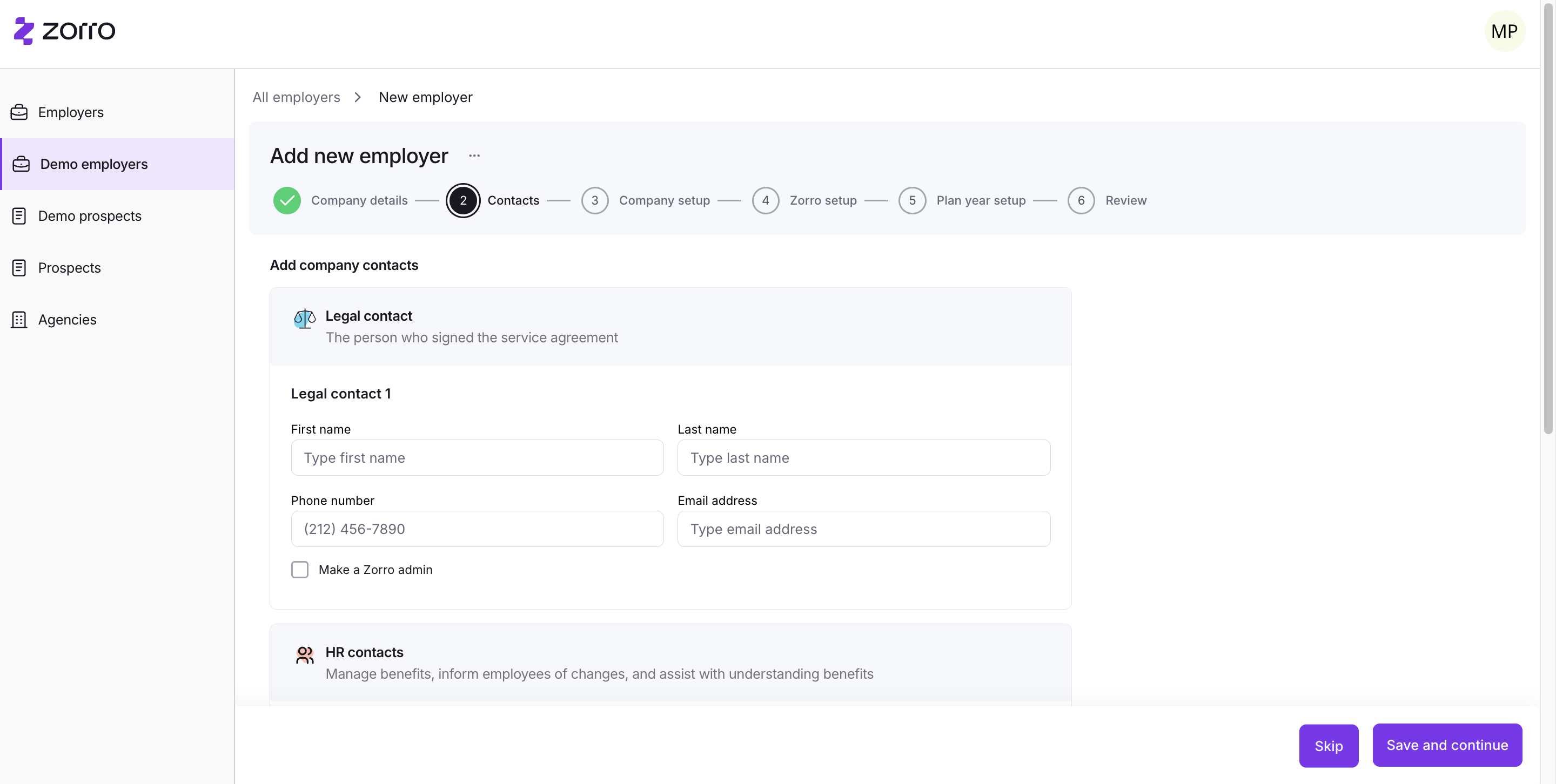Click the Company setup step label

[x=665, y=200]
